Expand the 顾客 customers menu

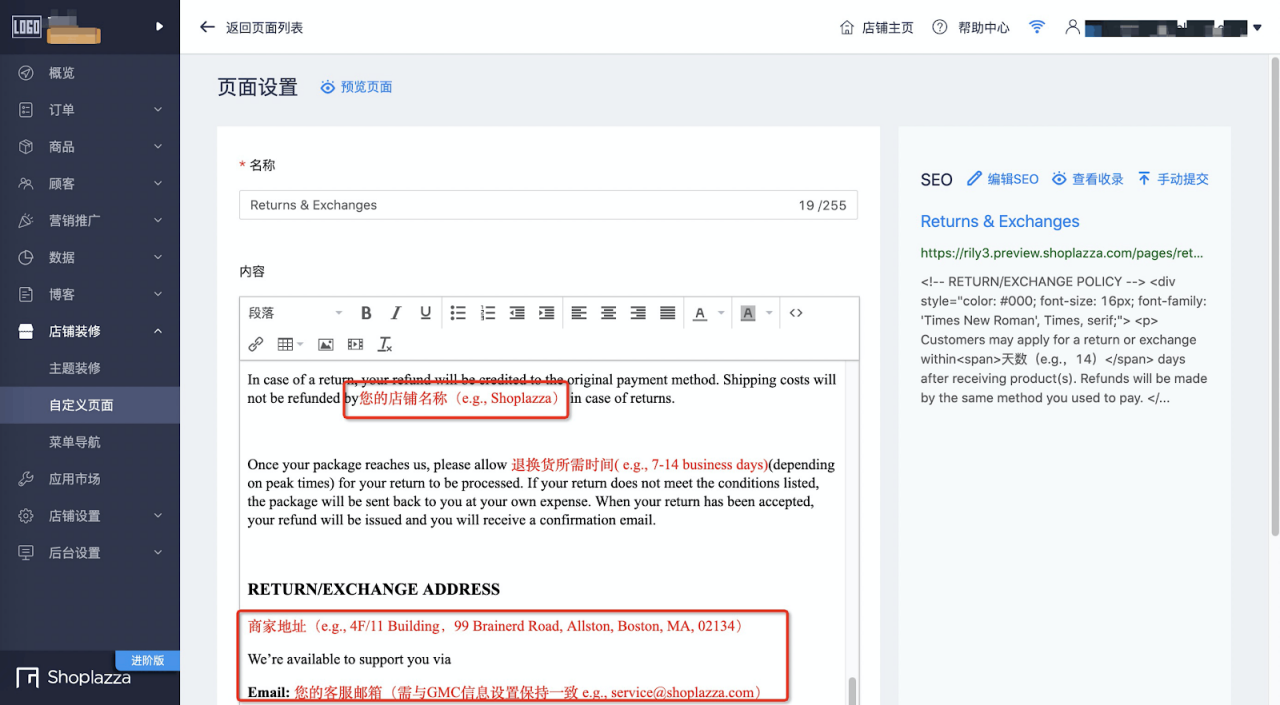[90, 184]
